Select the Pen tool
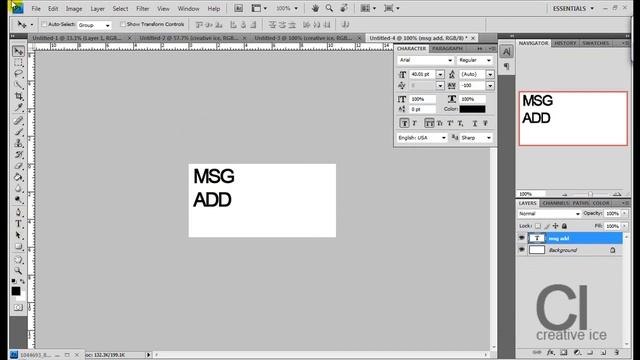This screenshot has width=640, height=360. pyautogui.click(x=18, y=213)
